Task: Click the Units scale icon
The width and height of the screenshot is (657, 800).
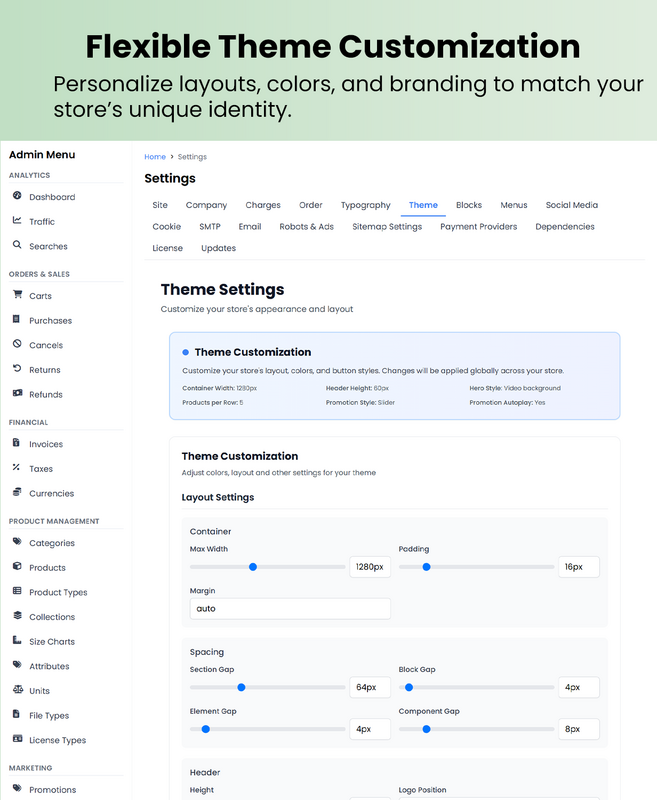Action: tap(17, 690)
